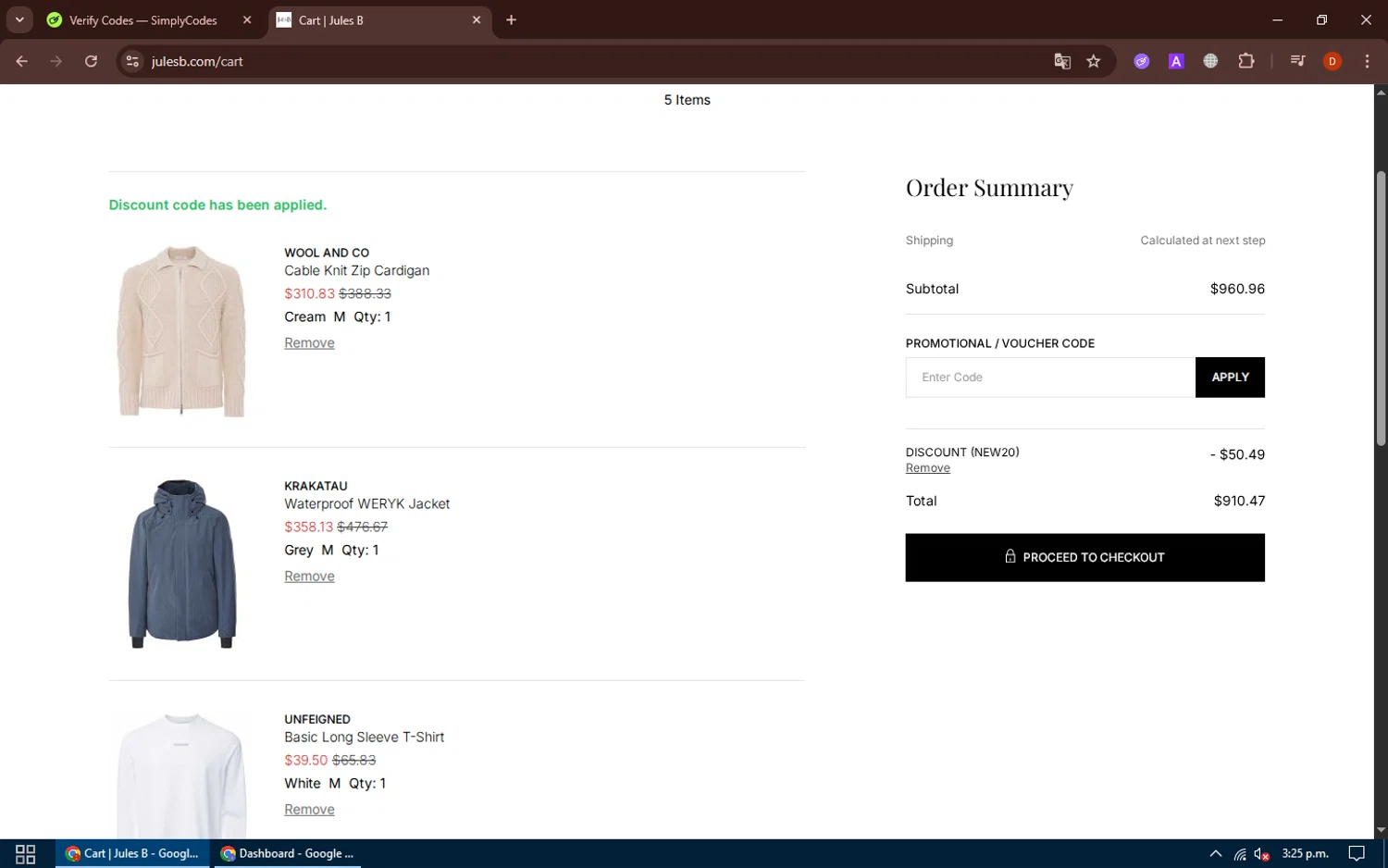Open the Cable Knit Zip Cardigan title
Screen dimensions: 1388x868
click(x=356, y=271)
